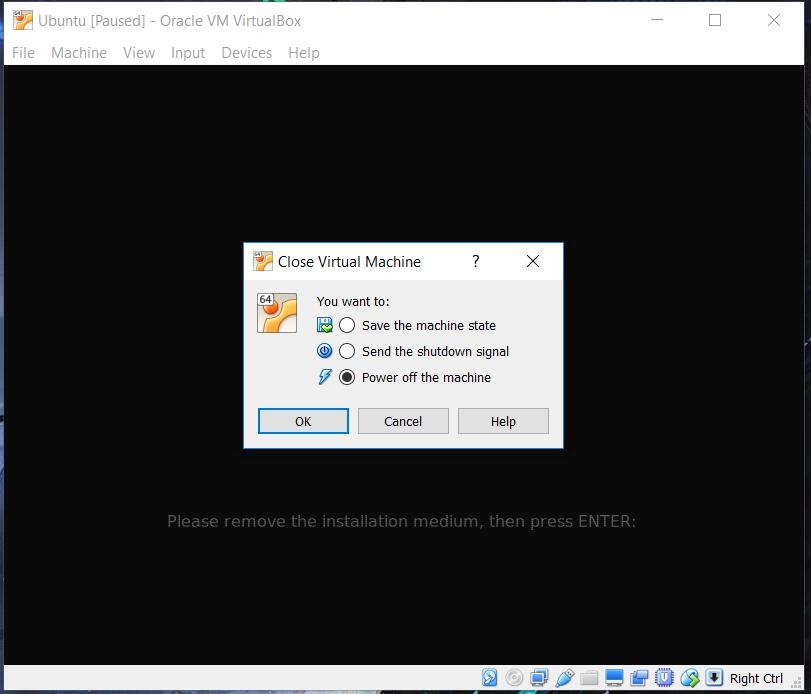
Task: Click the lightning bolt power off icon
Action: 325,377
